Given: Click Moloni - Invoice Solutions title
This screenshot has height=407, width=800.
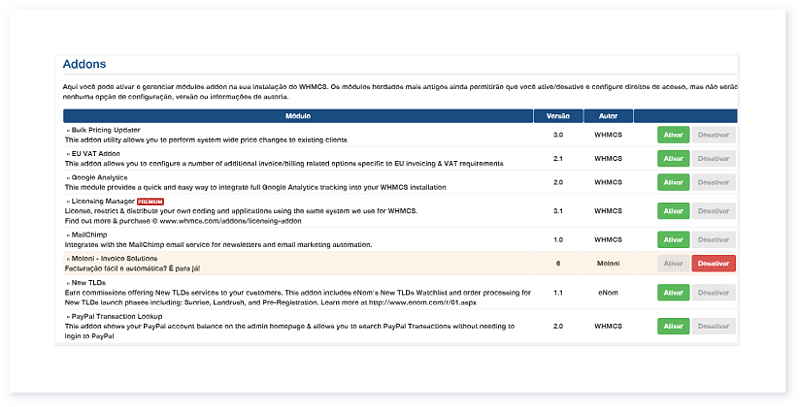Looking at the screenshot, I should pos(114,259).
